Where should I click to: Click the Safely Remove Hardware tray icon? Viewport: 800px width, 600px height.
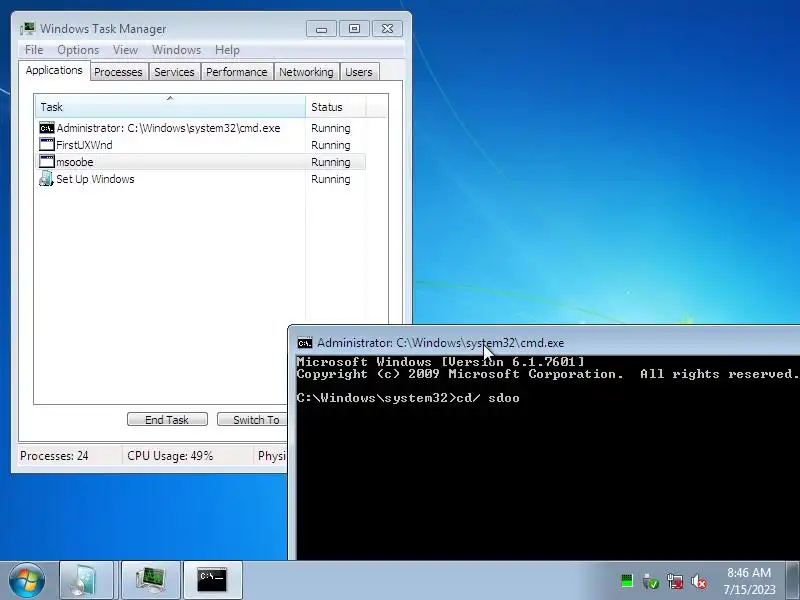(x=651, y=581)
